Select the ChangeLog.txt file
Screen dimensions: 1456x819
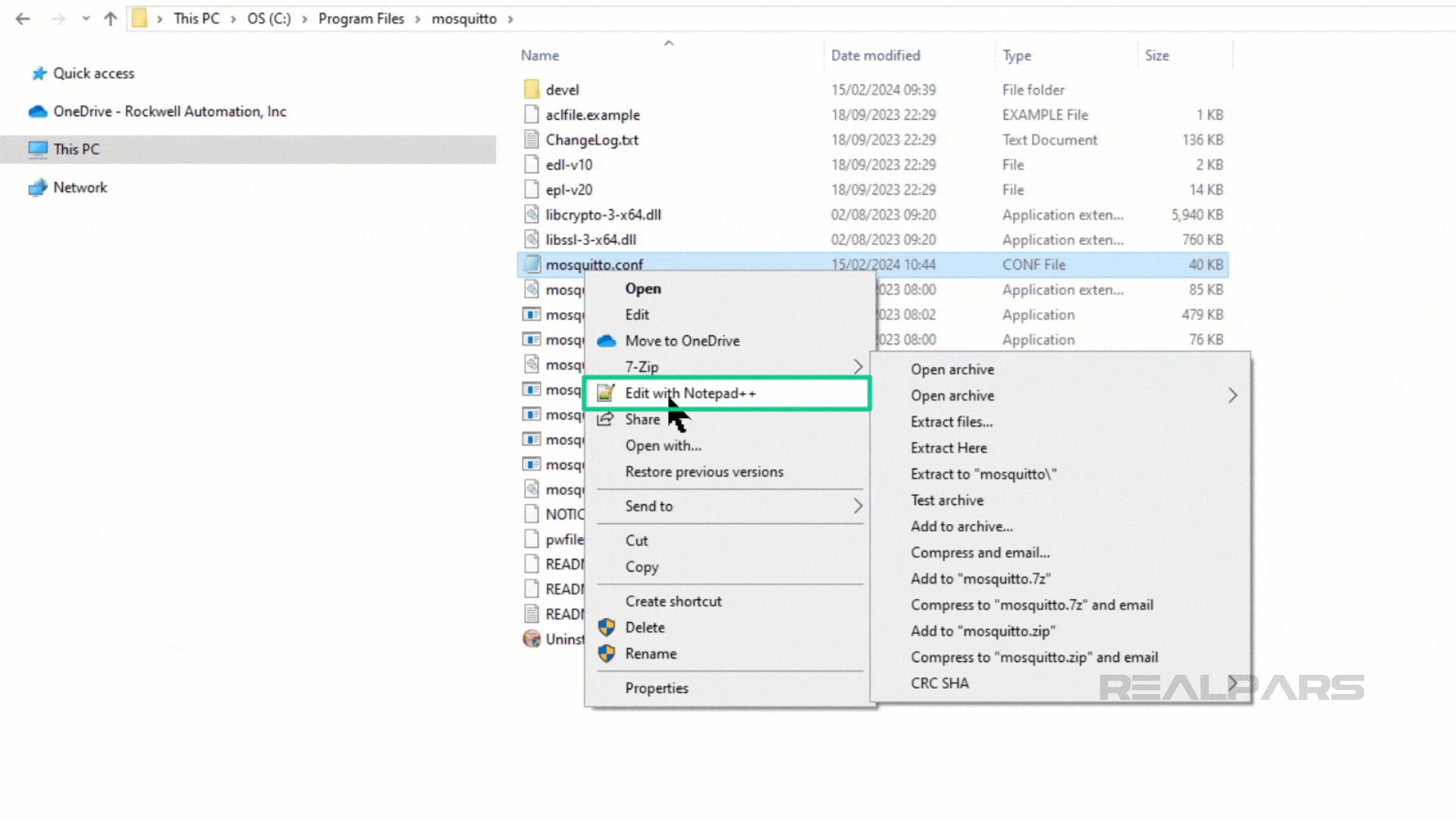(592, 140)
